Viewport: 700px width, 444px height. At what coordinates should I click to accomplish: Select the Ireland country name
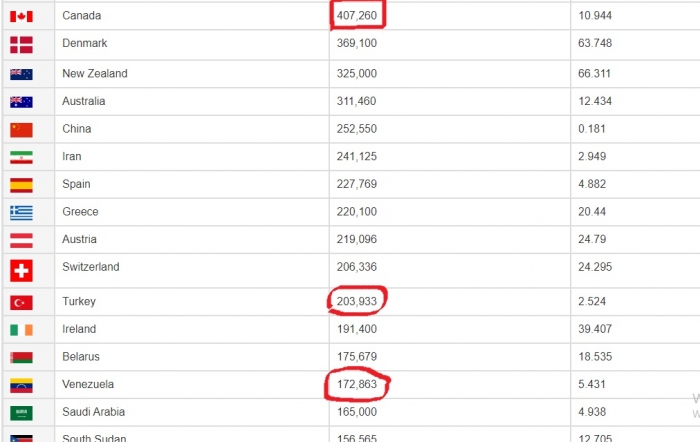[79, 329]
